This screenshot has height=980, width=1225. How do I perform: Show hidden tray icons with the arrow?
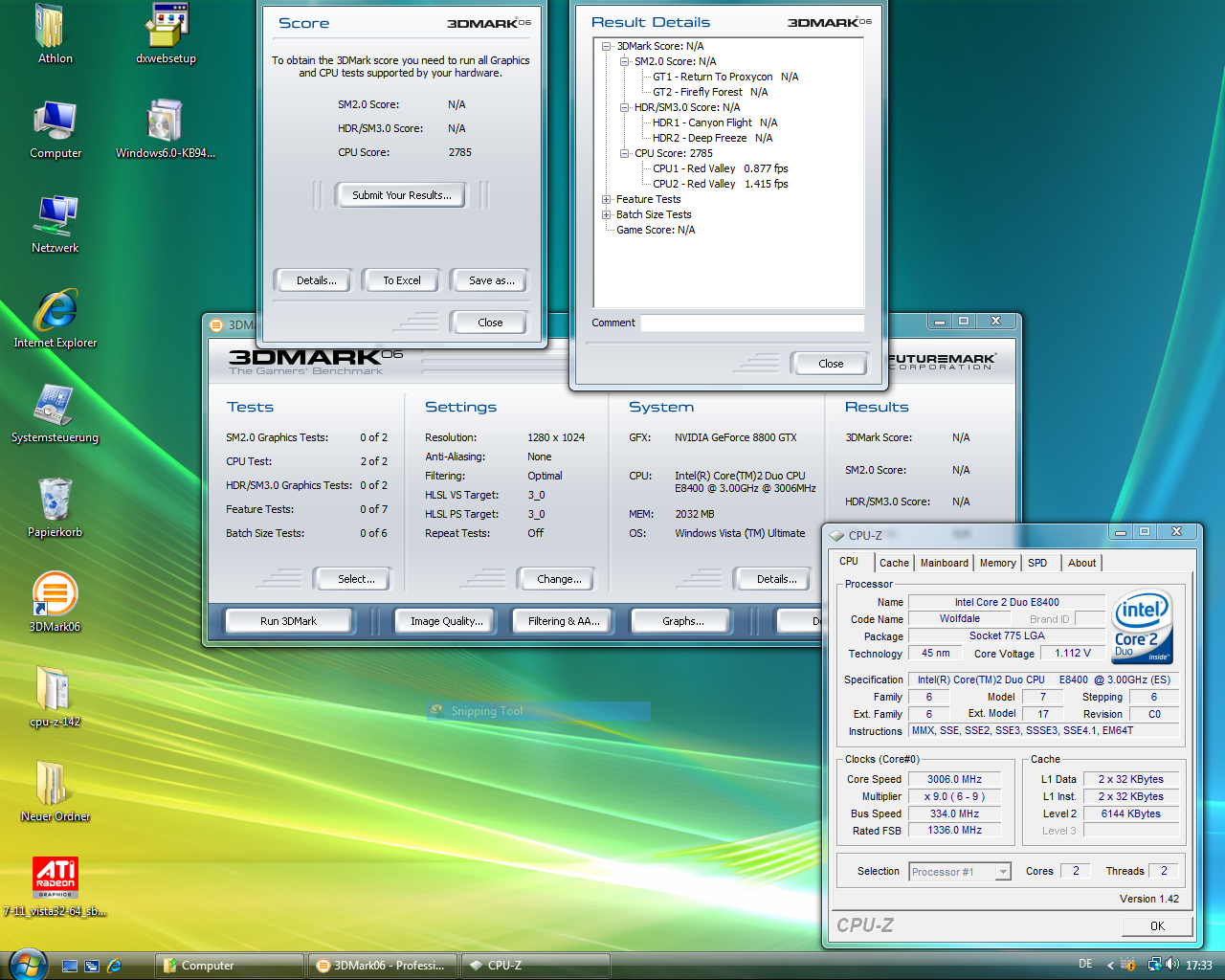1110,965
